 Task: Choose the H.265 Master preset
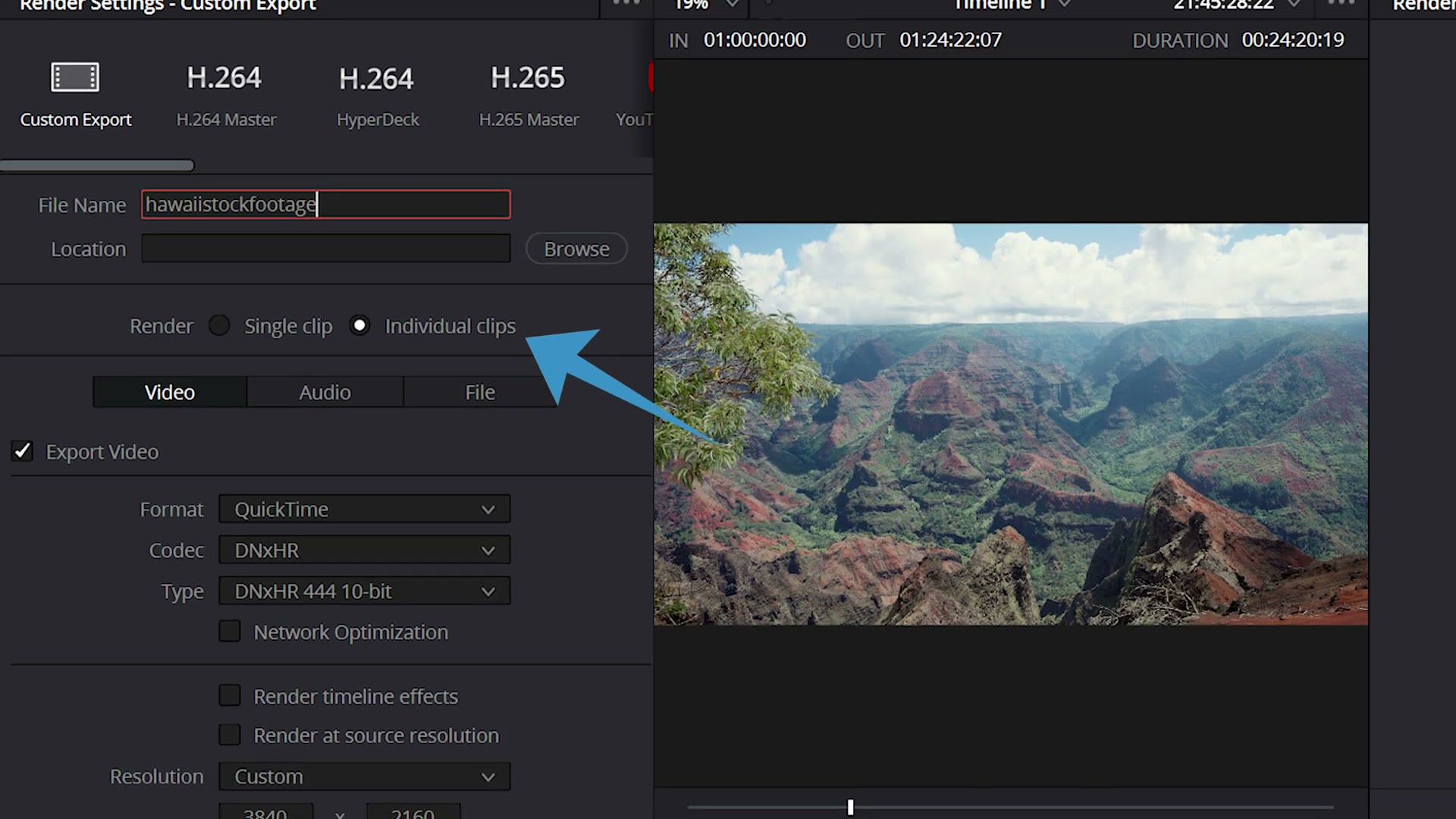click(529, 96)
